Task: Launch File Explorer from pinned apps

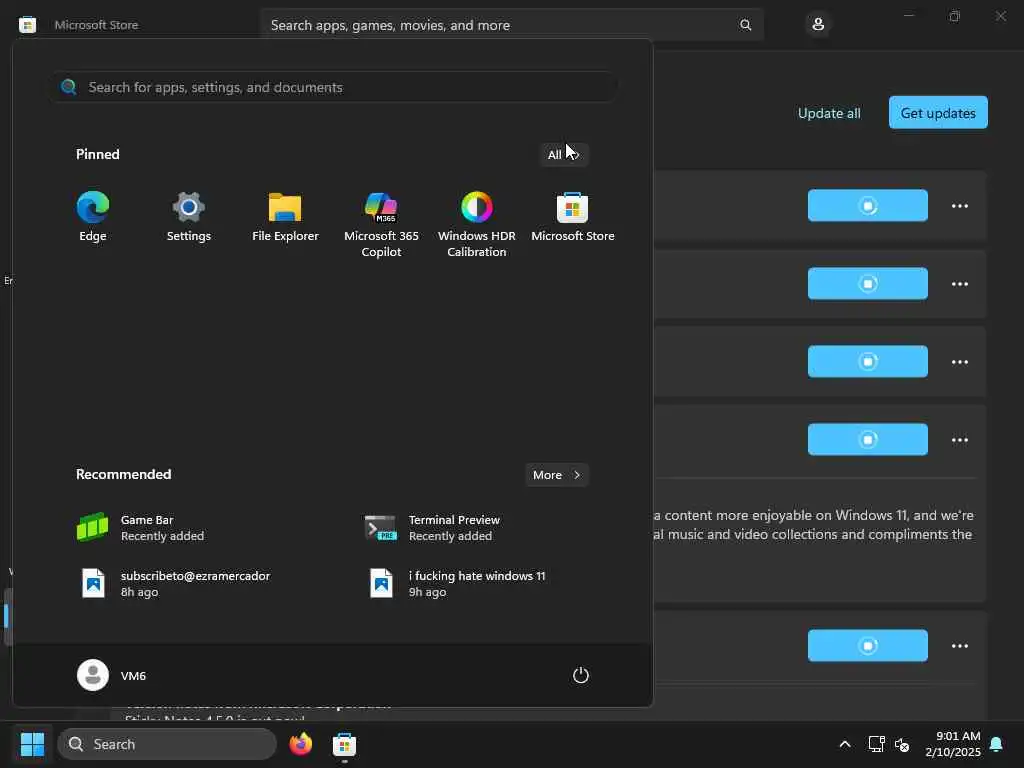Action: [x=285, y=217]
